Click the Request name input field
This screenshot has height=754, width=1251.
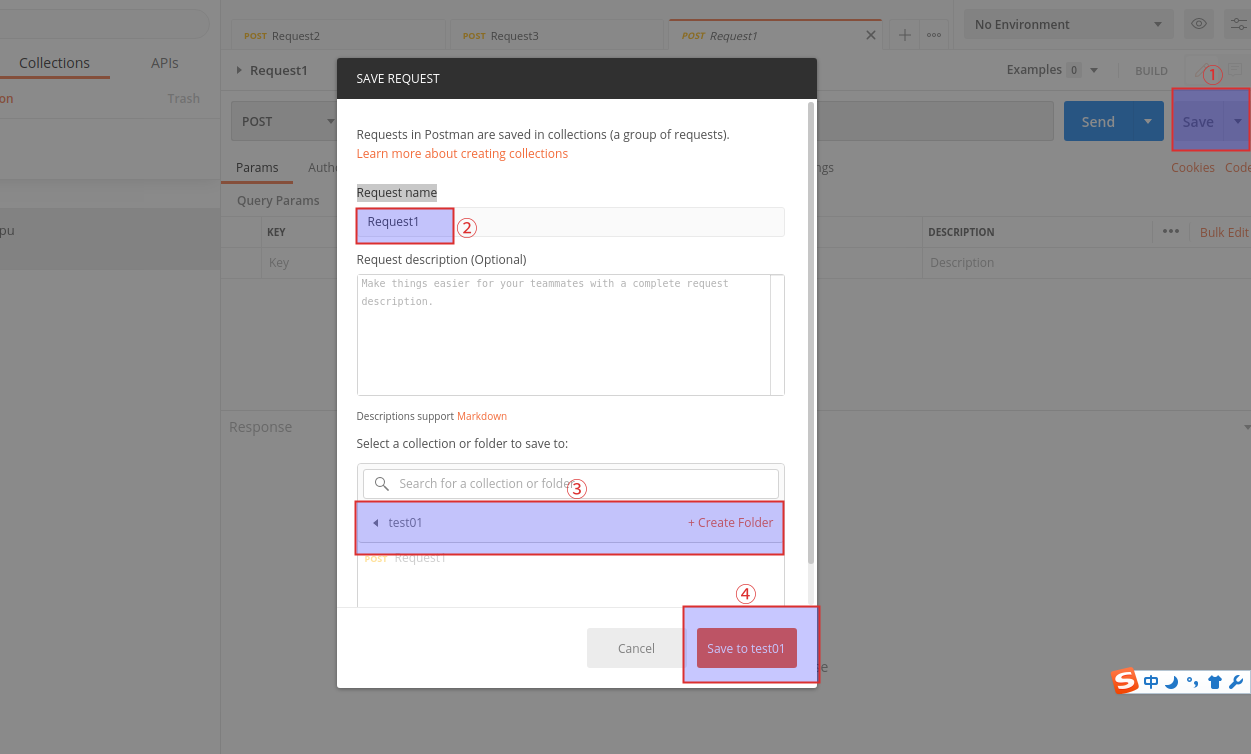(571, 222)
